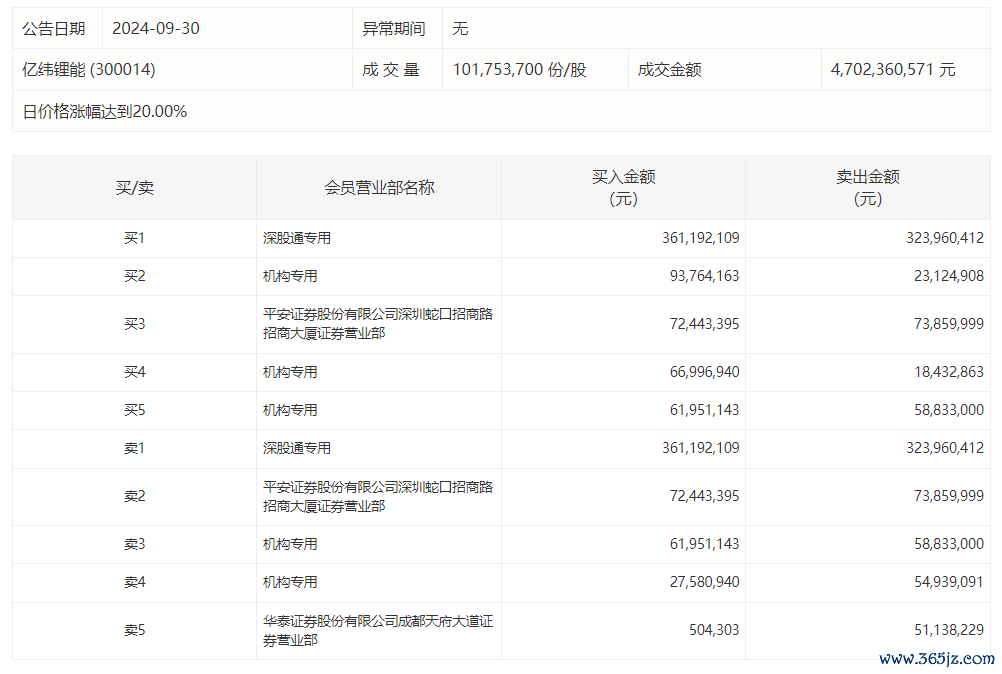Select buy amount 27,580,940
The image size is (1002, 674).
[x=704, y=583]
